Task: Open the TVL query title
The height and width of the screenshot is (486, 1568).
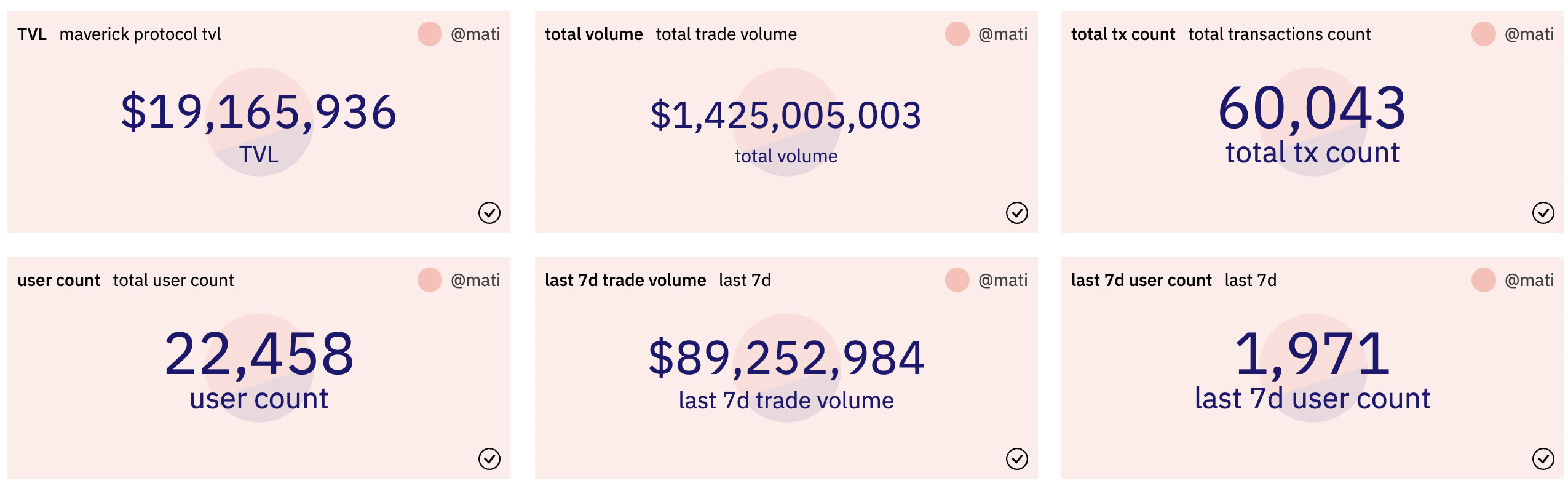Action: click(x=32, y=34)
